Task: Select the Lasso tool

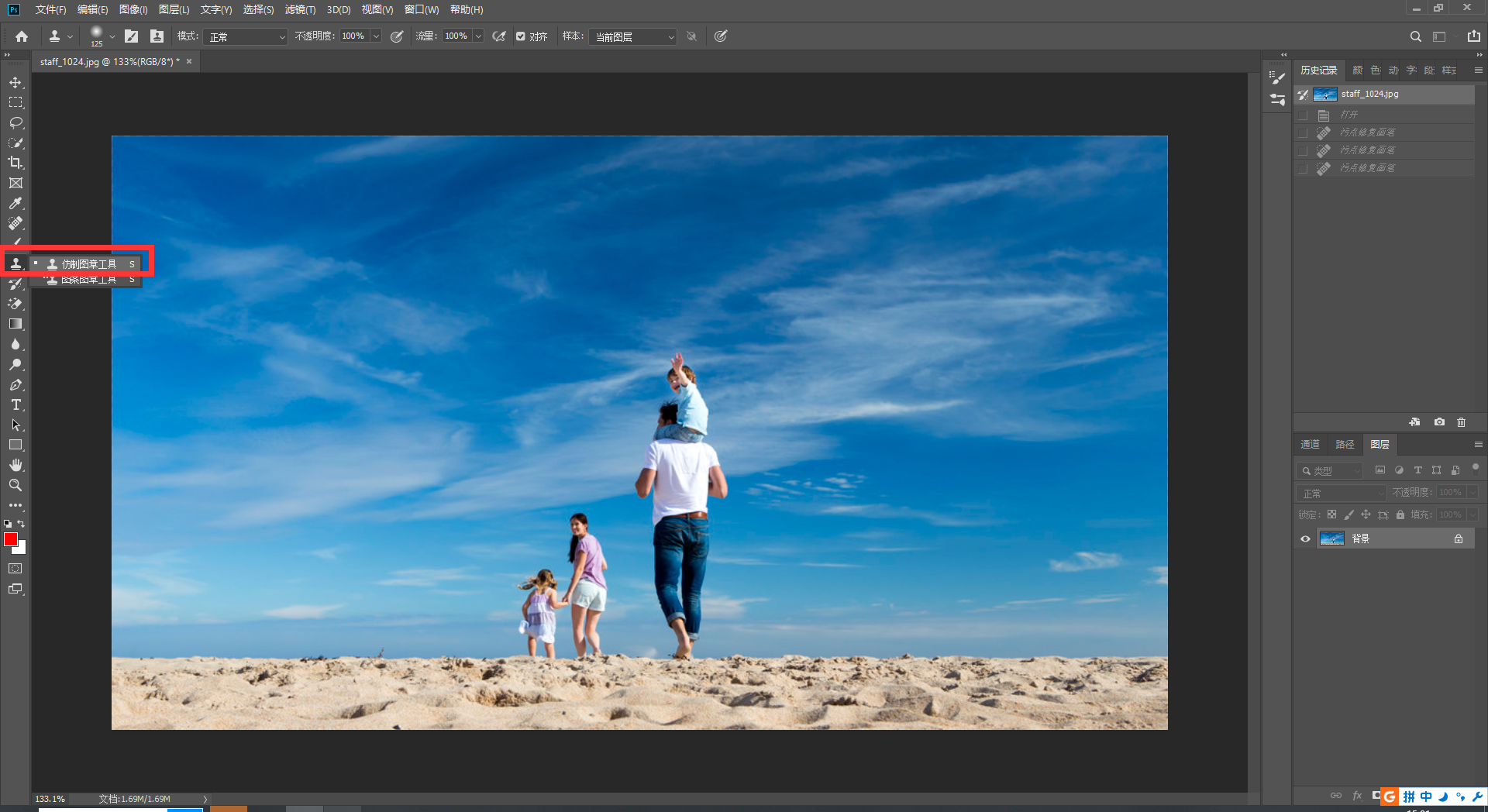Action: [15, 122]
